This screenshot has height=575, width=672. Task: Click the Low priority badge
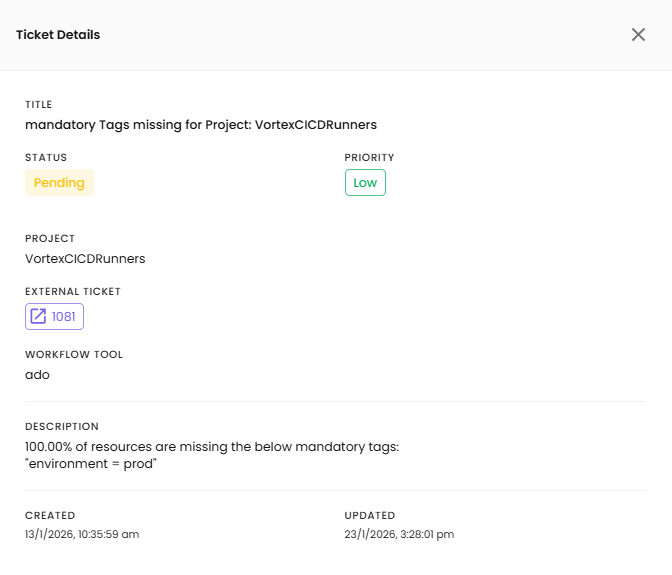tap(365, 183)
